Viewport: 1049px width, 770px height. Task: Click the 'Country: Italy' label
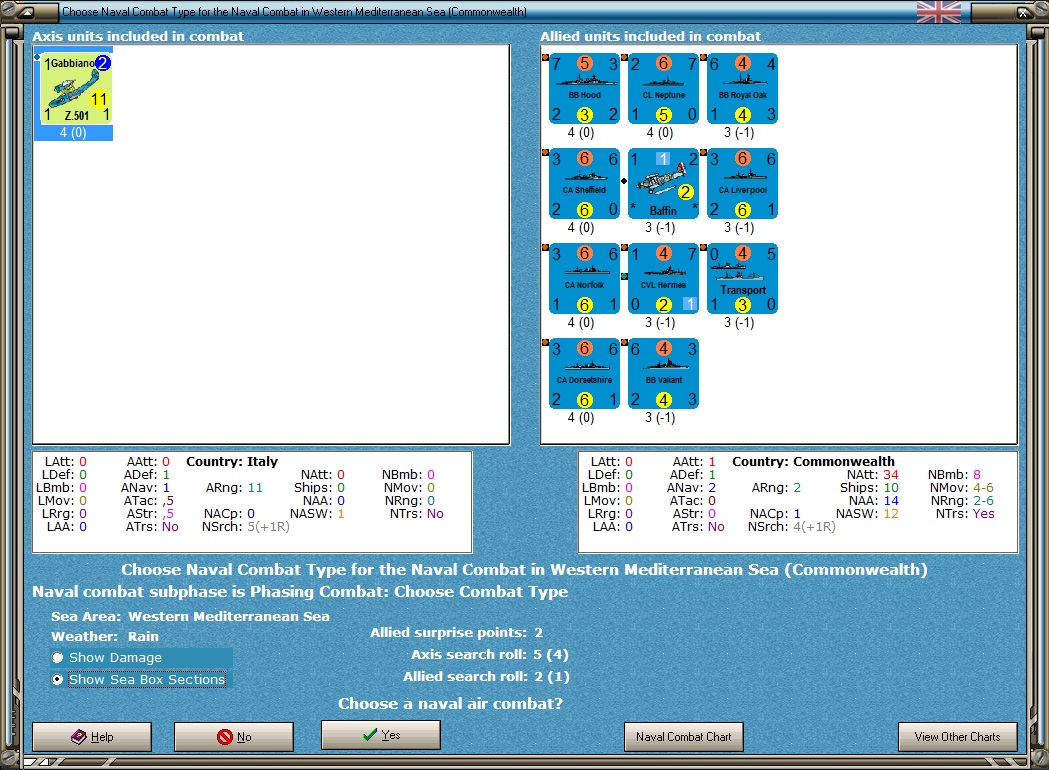pos(231,462)
